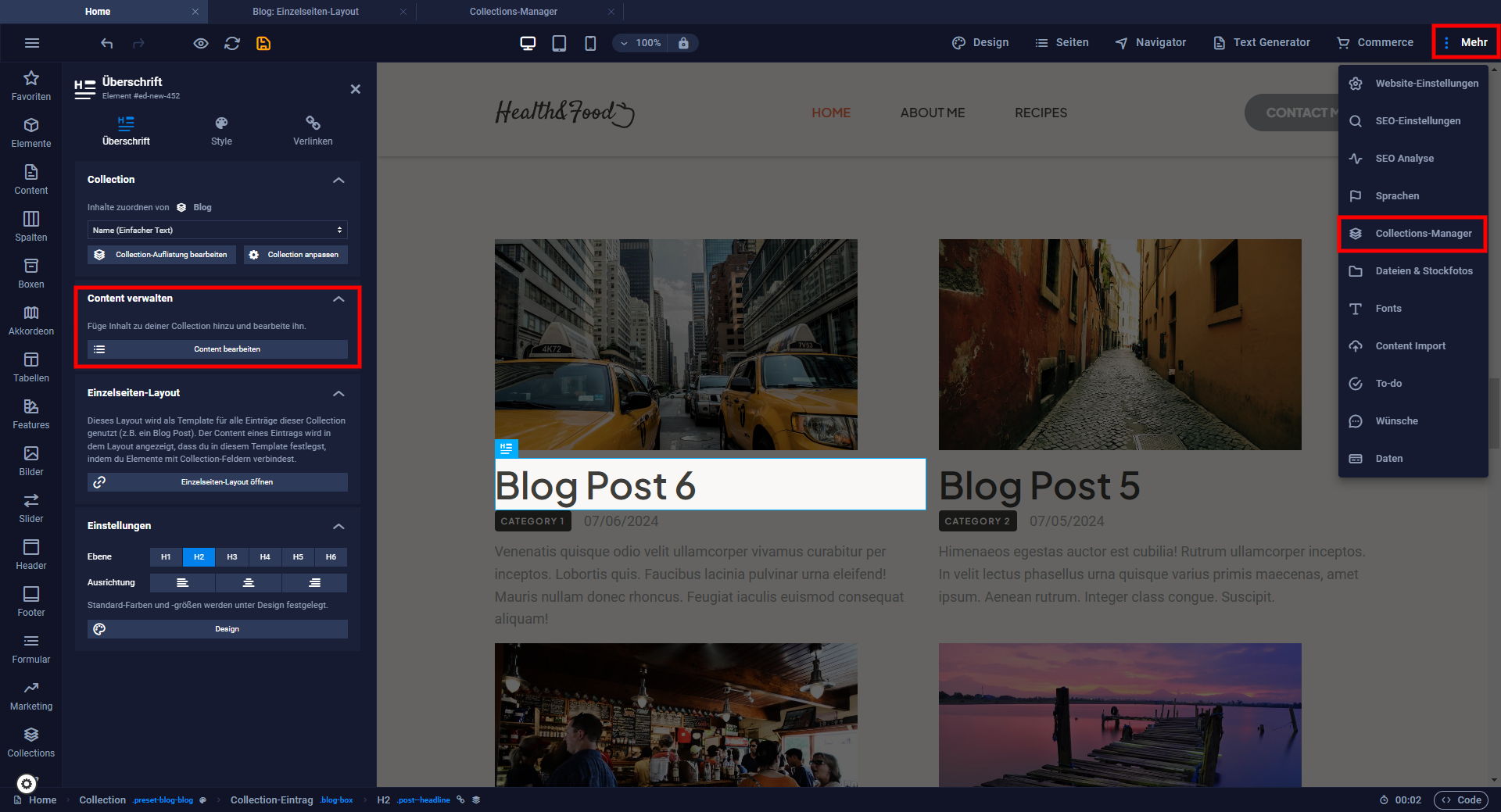The image size is (1501, 812).
Task: Open the Header sidebar section
Action: (x=31, y=555)
